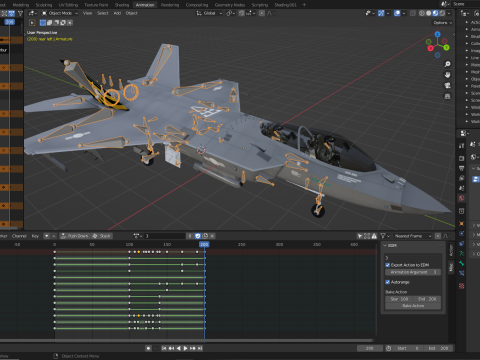Click the frame 200 playhead marker

(x=204, y=244)
